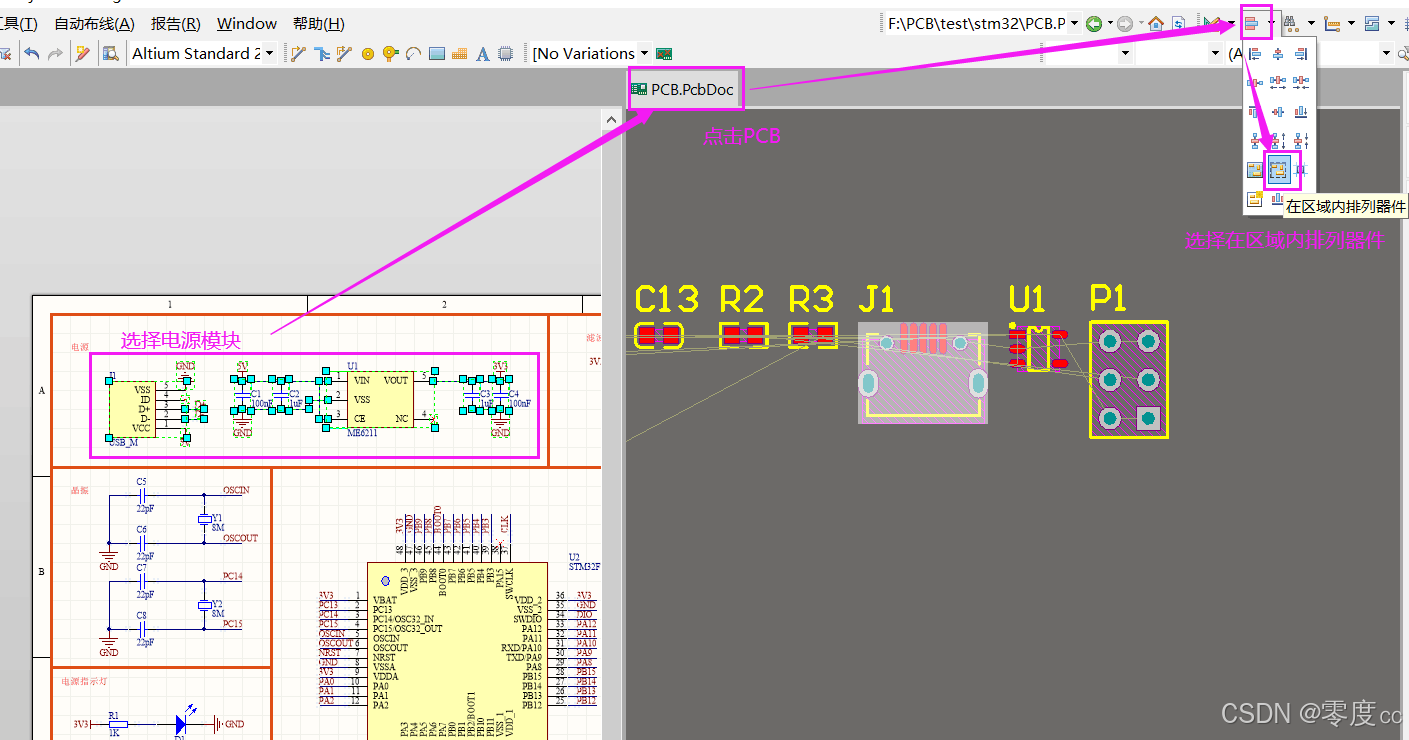The height and width of the screenshot is (740, 1409).
Task: Select the differential pair routing tool
Action: click(x=344, y=53)
